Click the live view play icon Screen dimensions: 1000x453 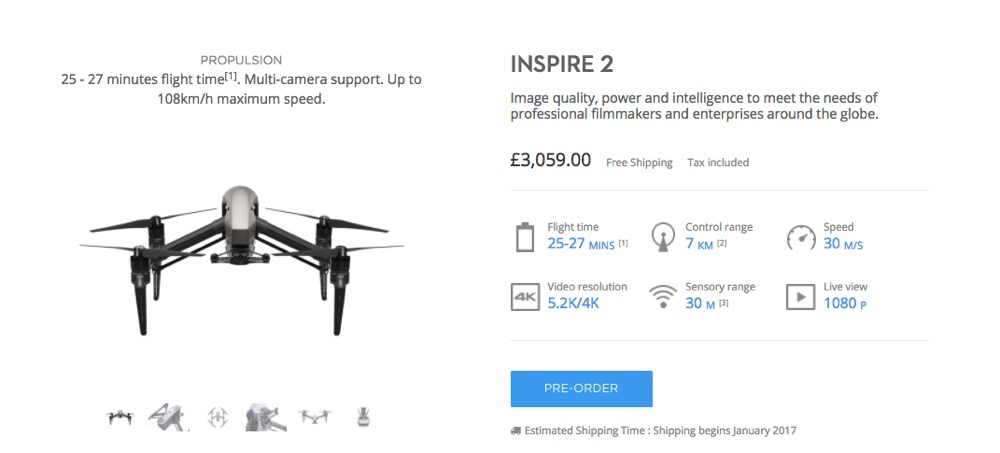800,296
